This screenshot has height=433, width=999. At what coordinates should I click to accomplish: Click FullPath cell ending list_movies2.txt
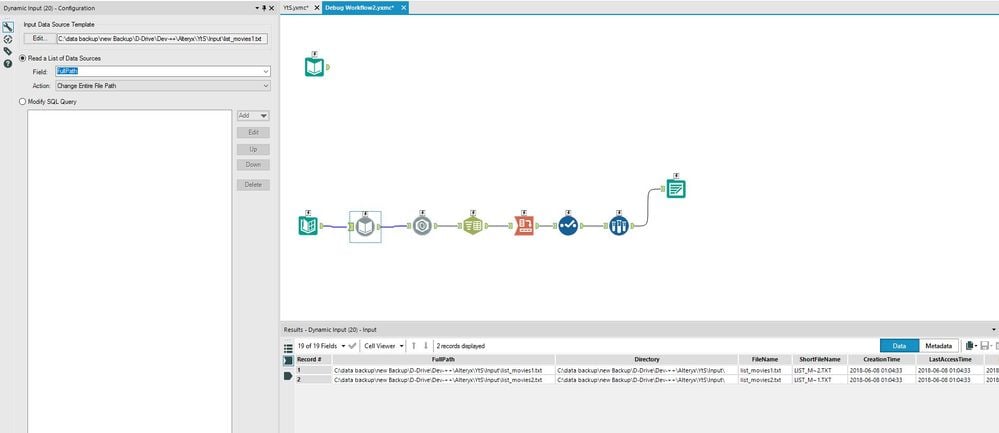coord(443,380)
